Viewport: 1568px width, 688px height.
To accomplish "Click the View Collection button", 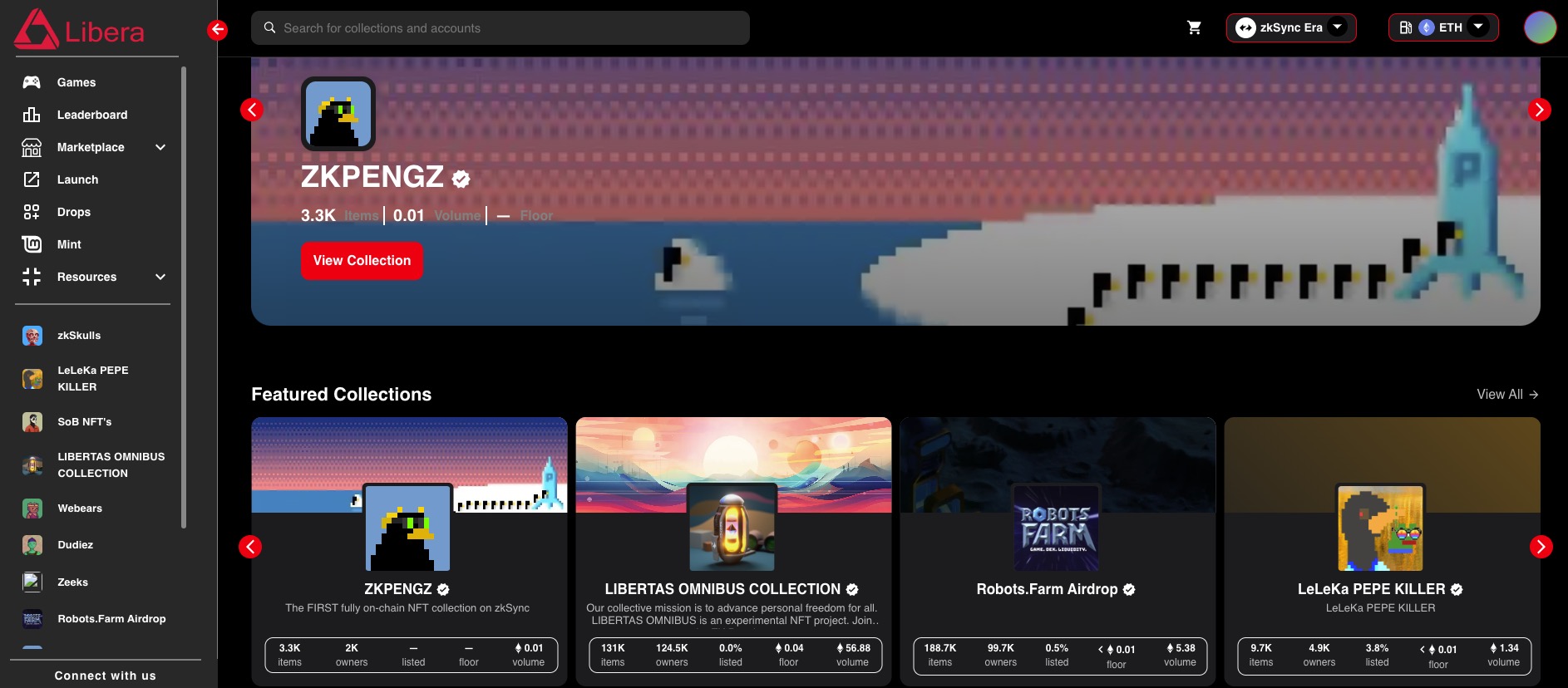I will pos(362,261).
